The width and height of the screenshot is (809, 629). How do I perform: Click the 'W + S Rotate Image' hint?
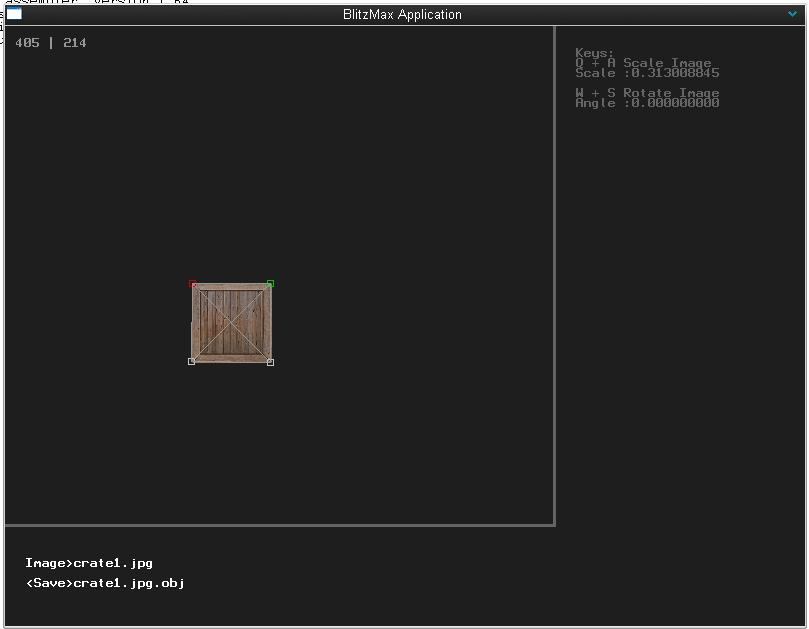647,93
